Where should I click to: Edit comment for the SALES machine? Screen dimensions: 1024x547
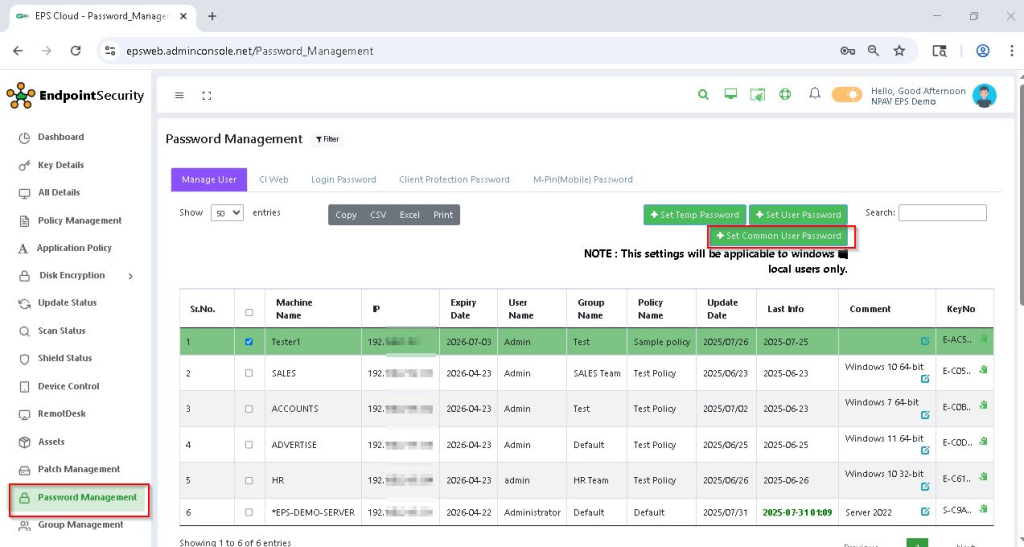tap(925, 379)
